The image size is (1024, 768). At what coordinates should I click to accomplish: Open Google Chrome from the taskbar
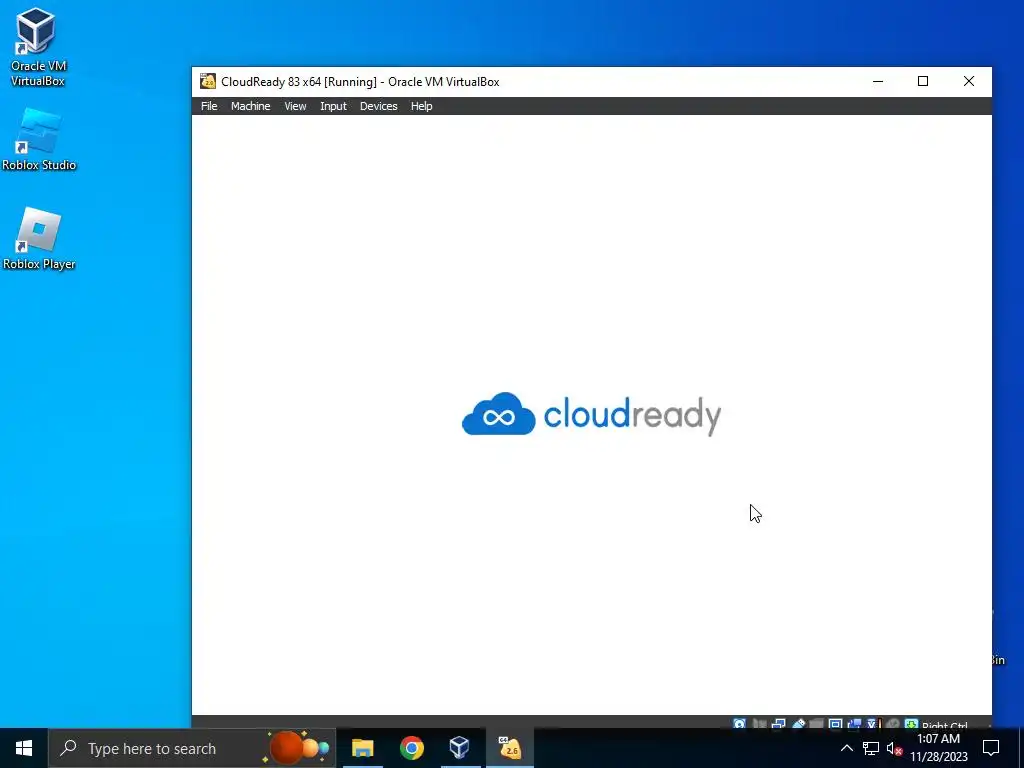(412, 748)
